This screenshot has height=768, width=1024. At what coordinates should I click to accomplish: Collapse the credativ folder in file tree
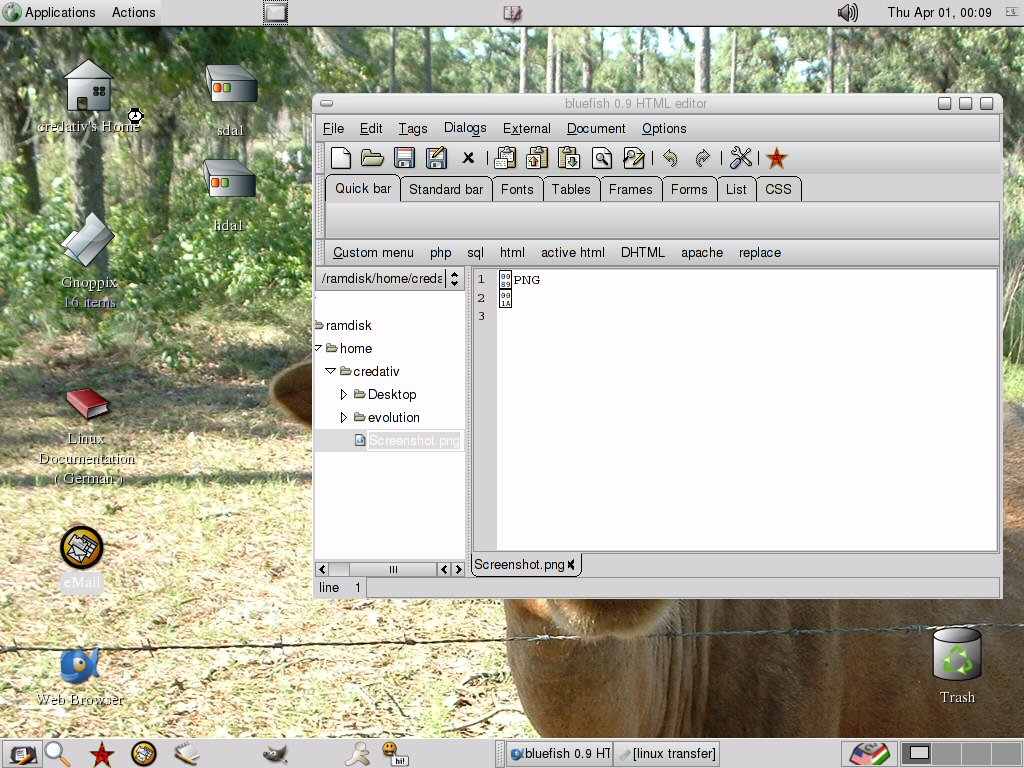coord(331,371)
